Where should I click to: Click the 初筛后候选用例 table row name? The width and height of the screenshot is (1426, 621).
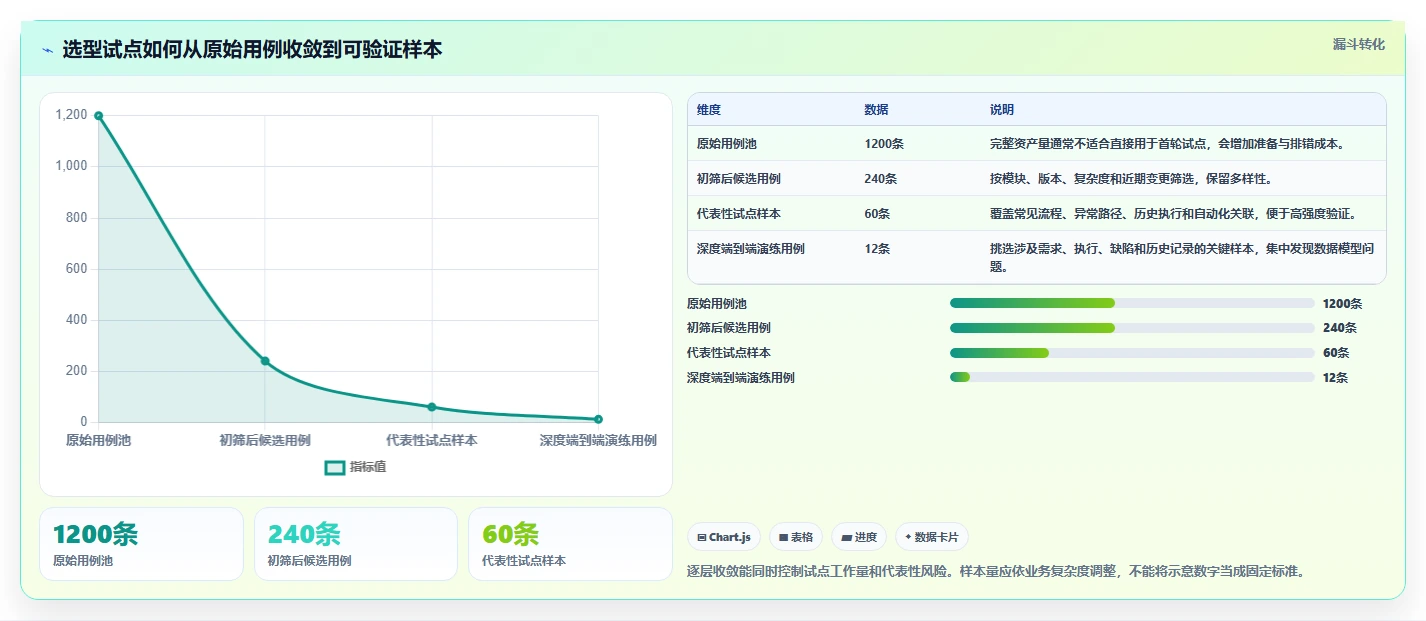point(739,179)
